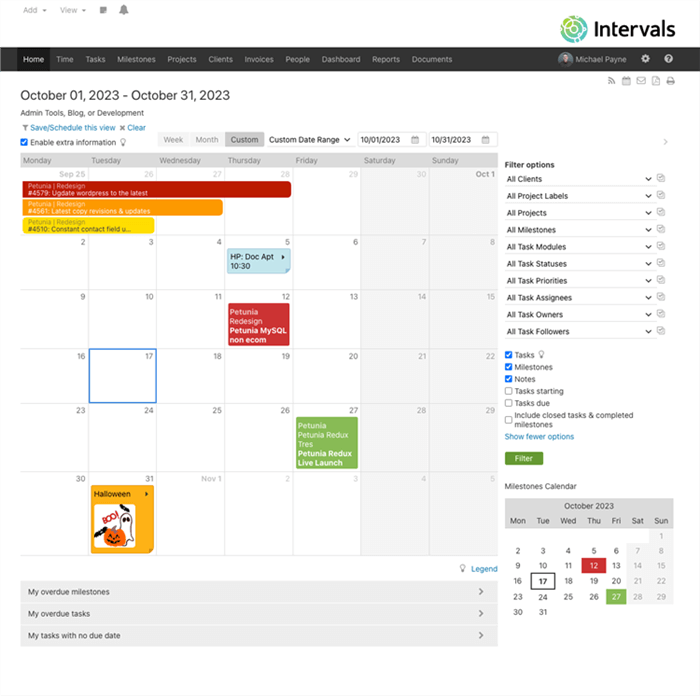Check Include closed tasks & completed milestones

click(x=508, y=420)
